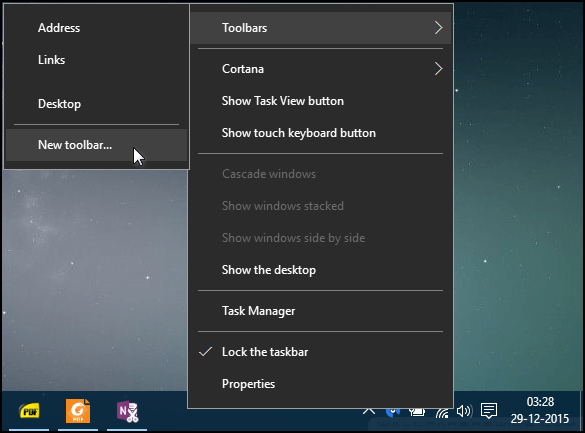Viewport: 585px width, 433px height.
Task: Click the clock showing 03:28
Action: tap(540, 402)
